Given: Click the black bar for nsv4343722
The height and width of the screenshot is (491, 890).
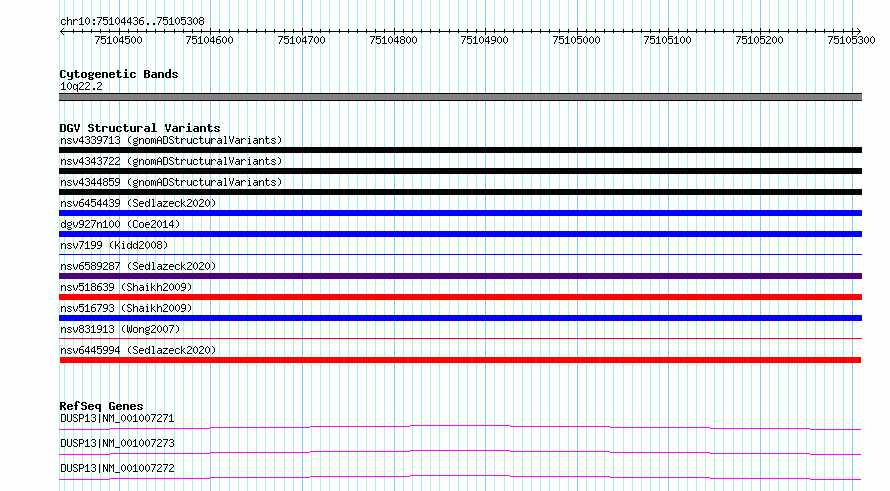Looking at the screenshot, I should 460,171.
